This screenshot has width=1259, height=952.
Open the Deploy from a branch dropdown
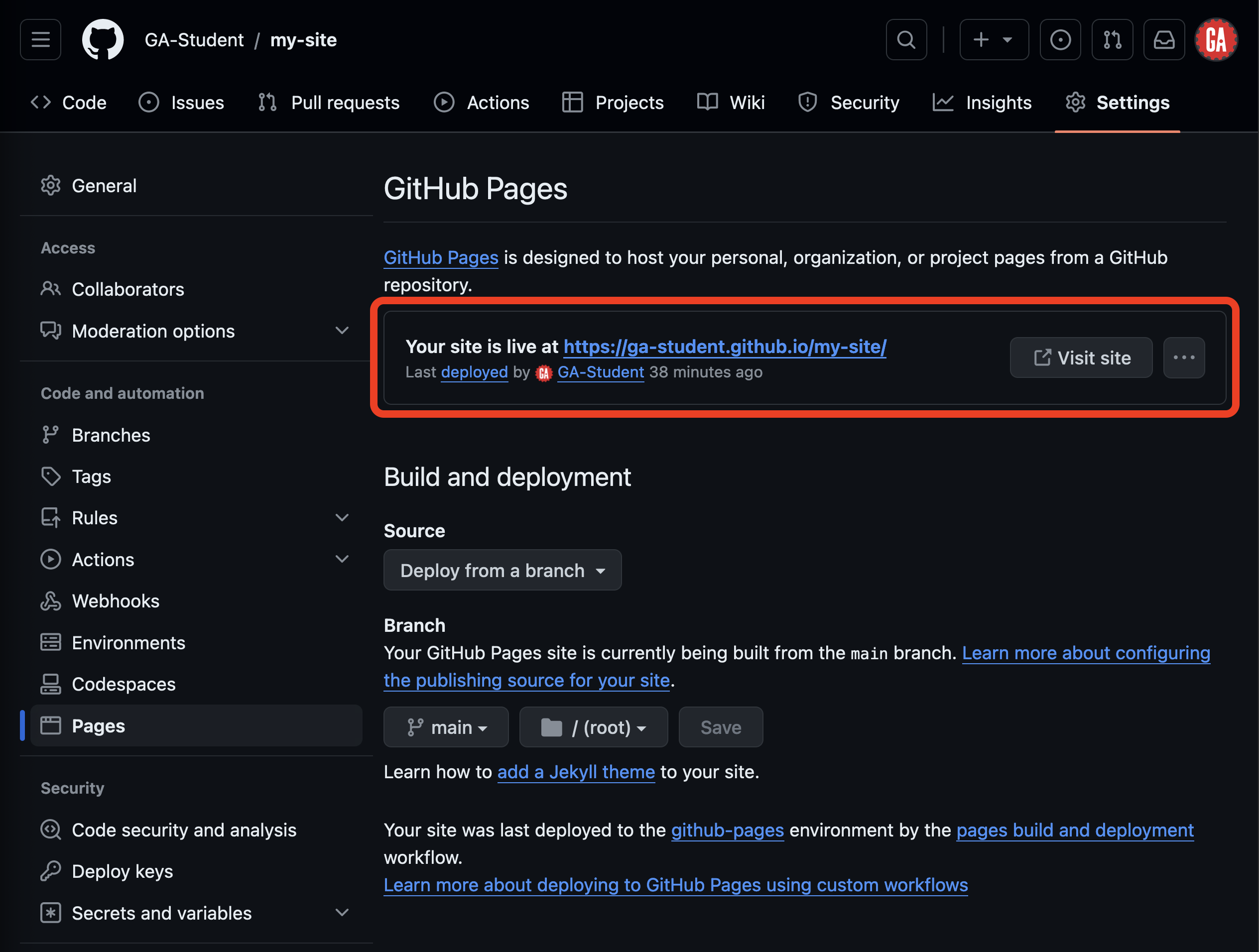[502, 570]
